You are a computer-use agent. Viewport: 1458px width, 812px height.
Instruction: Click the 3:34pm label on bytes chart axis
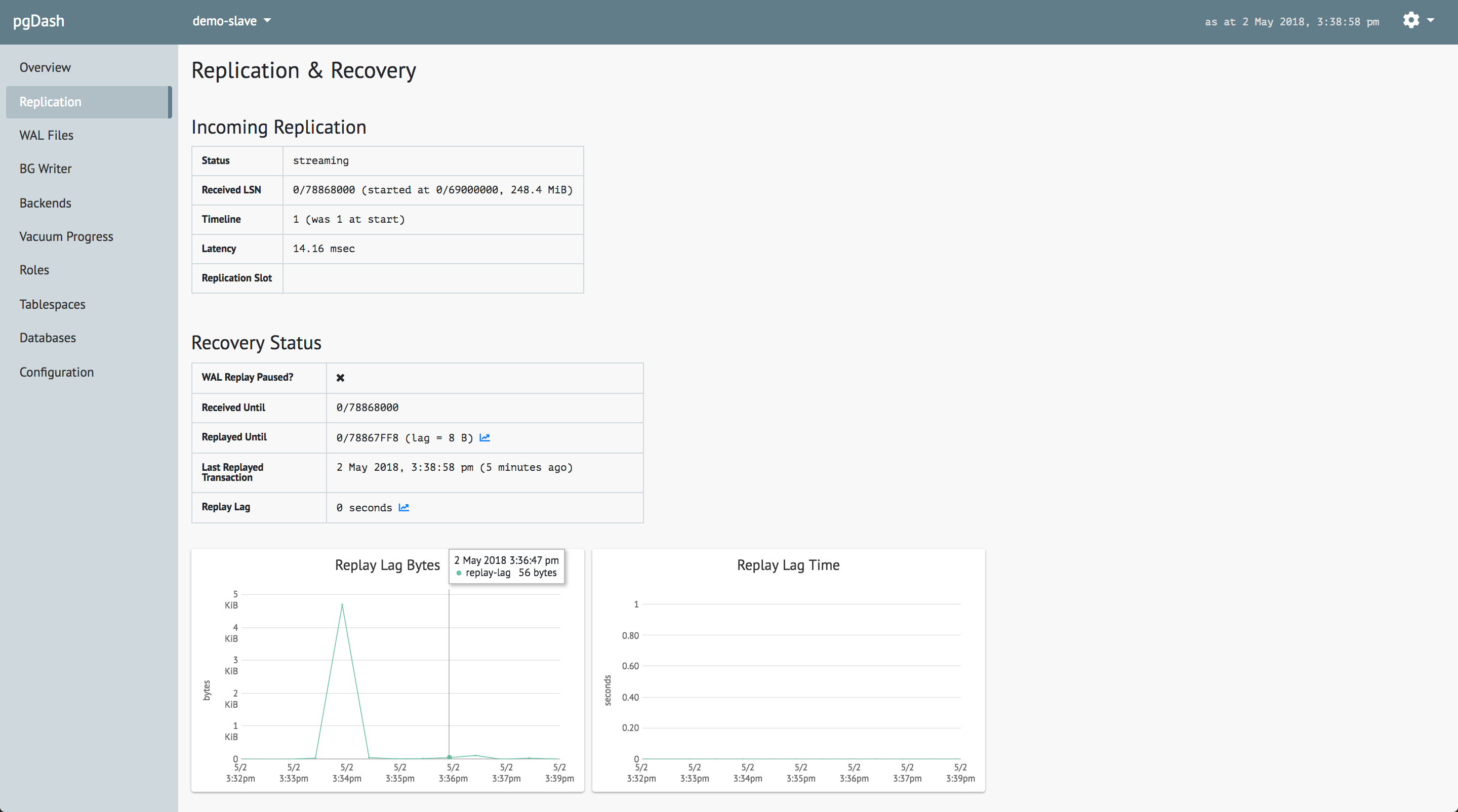[x=347, y=773]
